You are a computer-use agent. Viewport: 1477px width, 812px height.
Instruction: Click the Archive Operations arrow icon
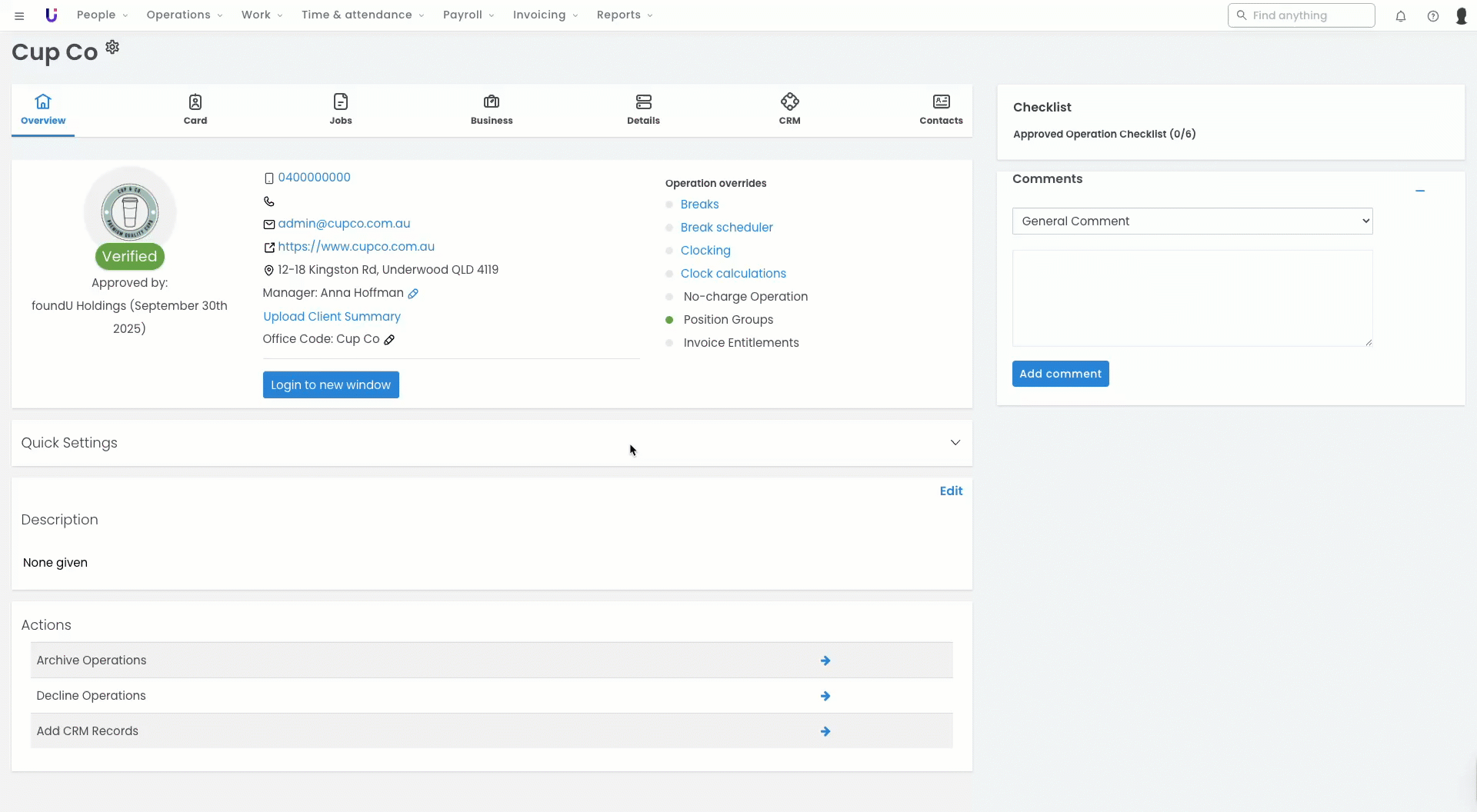click(825, 661)
